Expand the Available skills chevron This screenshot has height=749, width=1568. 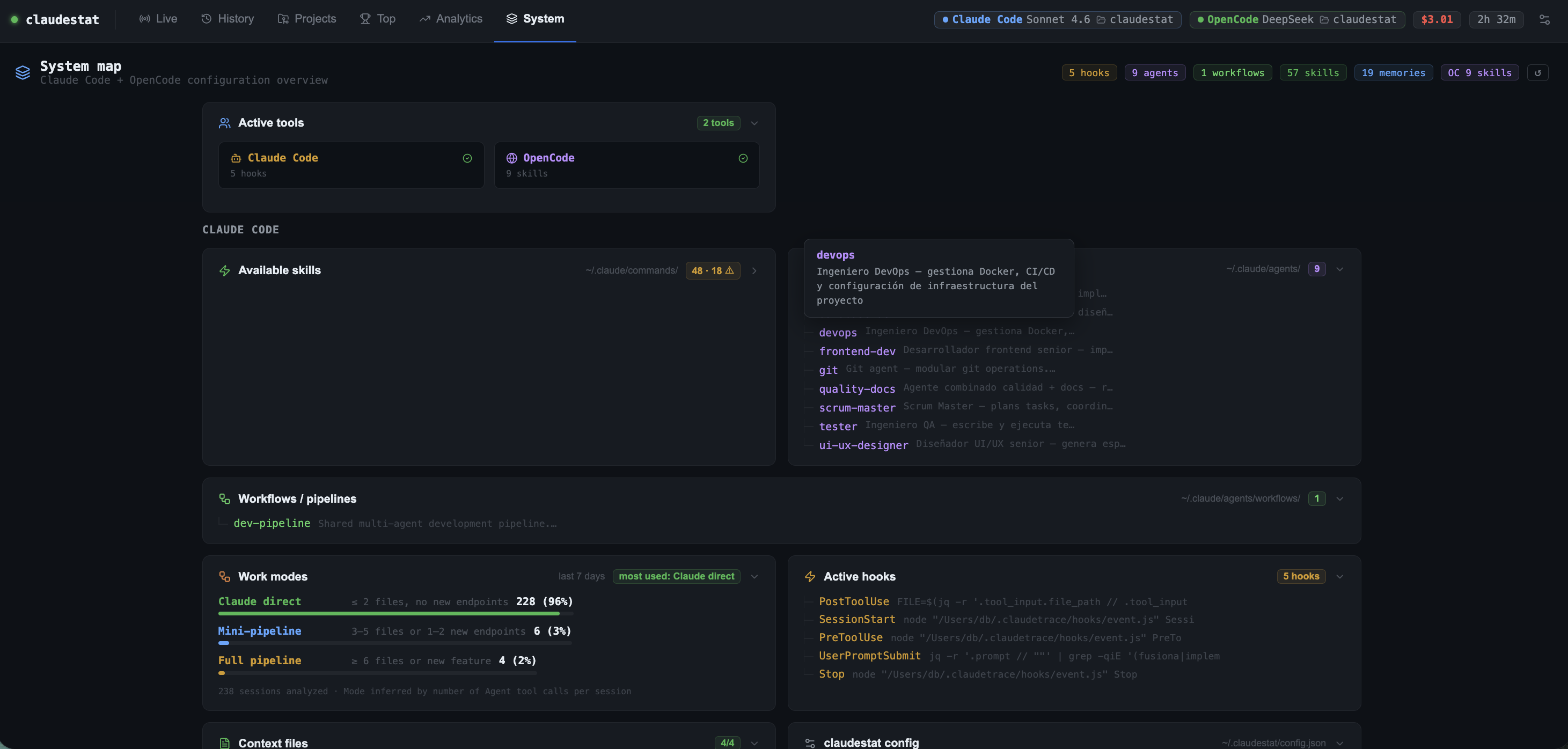(x=754, y=271)
